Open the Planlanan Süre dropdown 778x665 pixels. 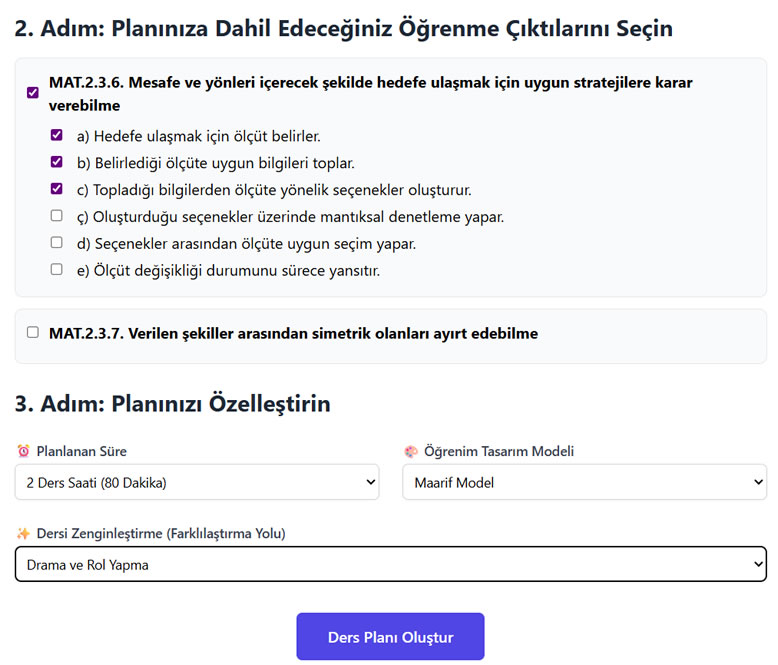coord(197,482)
